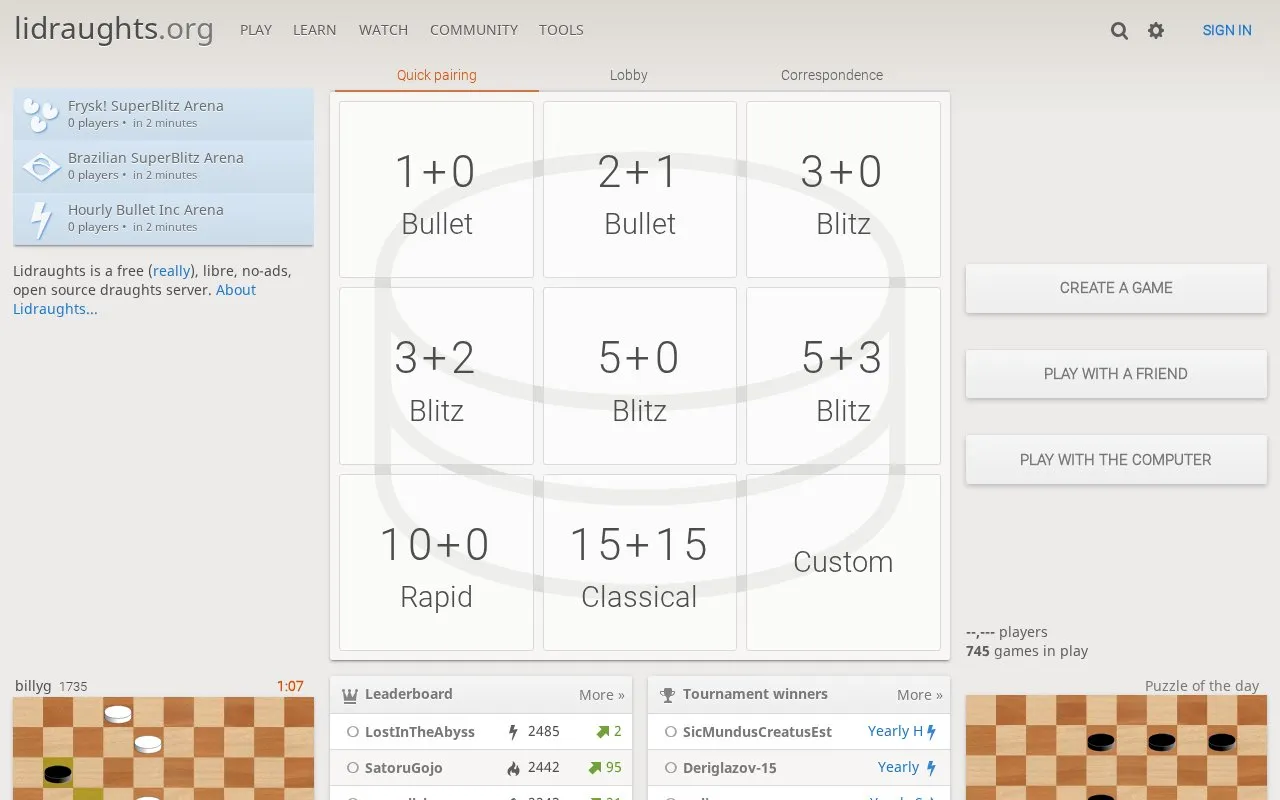This screenshot has height=800, width=1280.
Task: Open the PLAY menu
Action: 256,30
